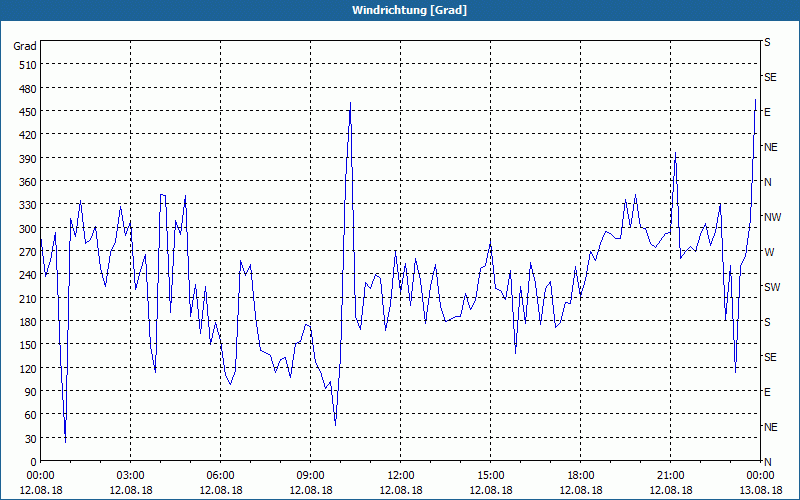The width and height of the screenshot is (800, 500).
Task: Select the Grad unit label on the axis
Action: coord(25,46)
